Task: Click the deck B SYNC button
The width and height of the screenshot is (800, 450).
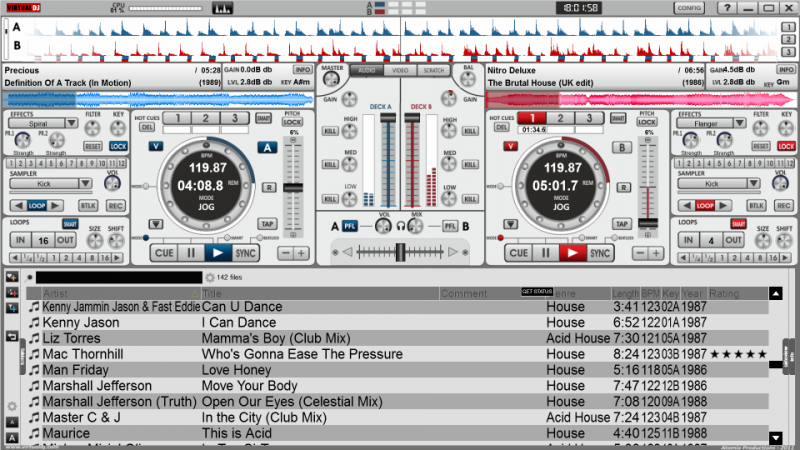Action: 600,253
